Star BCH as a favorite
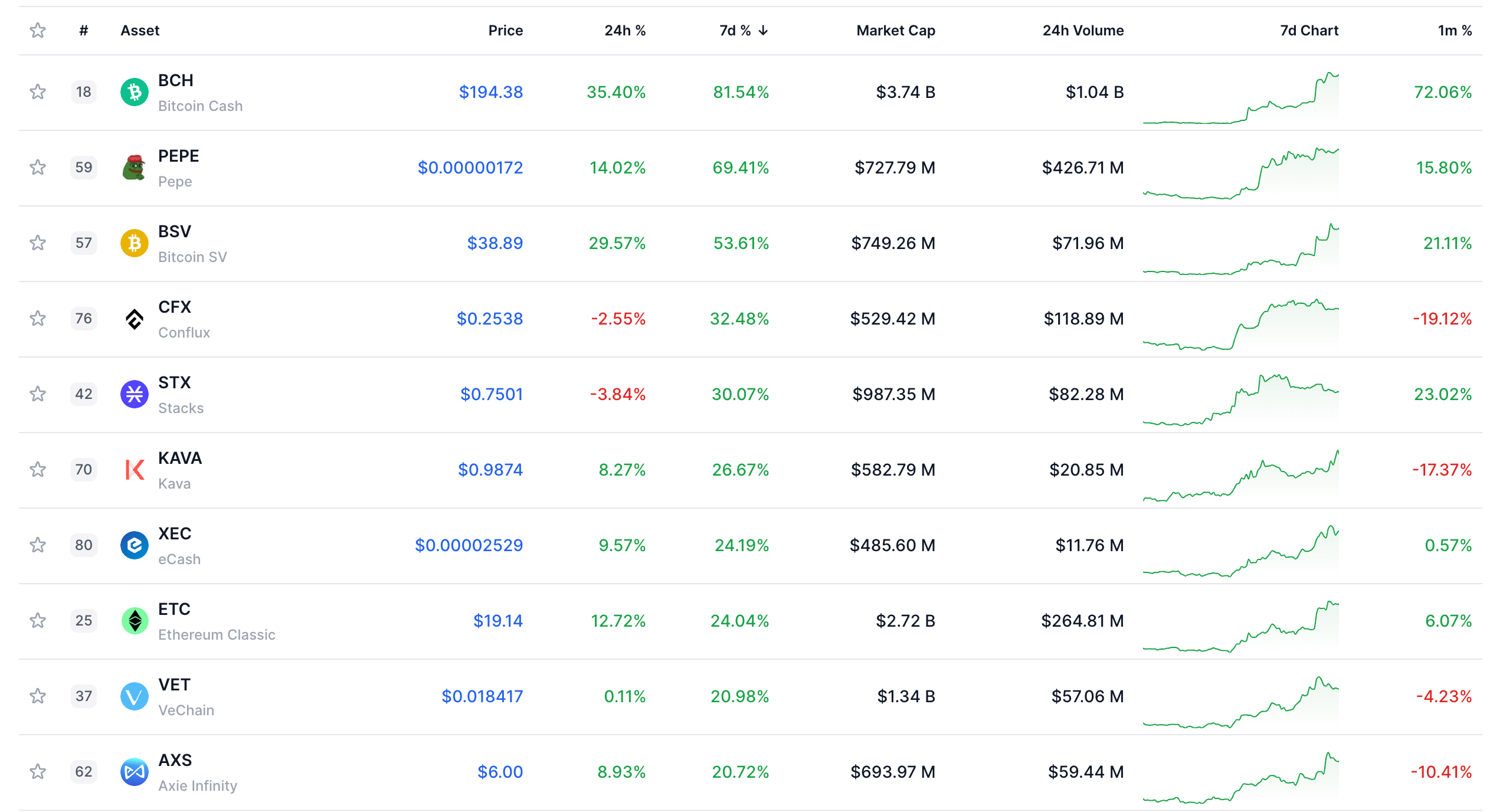 point(38,92)
